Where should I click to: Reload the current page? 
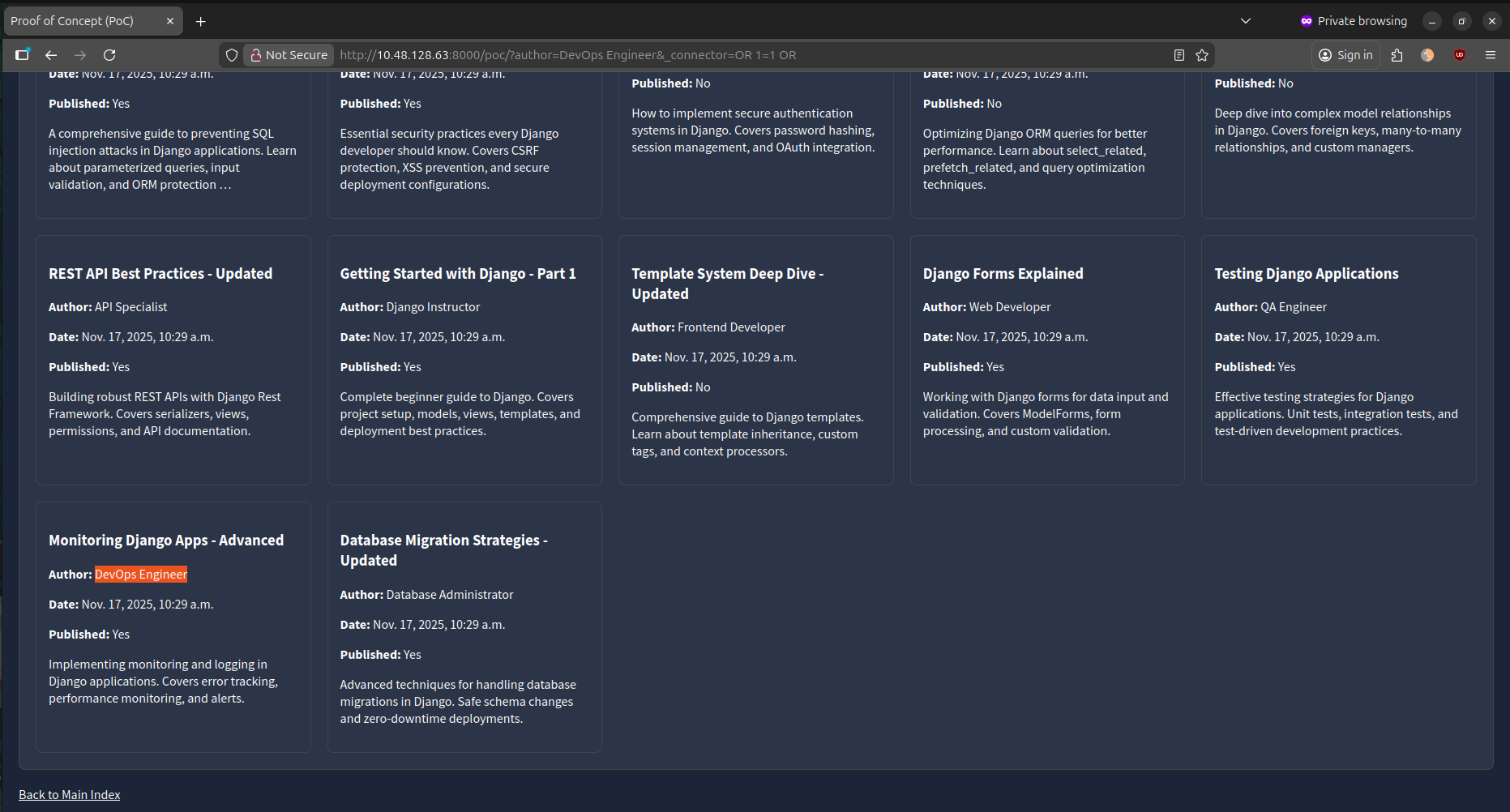109,54
